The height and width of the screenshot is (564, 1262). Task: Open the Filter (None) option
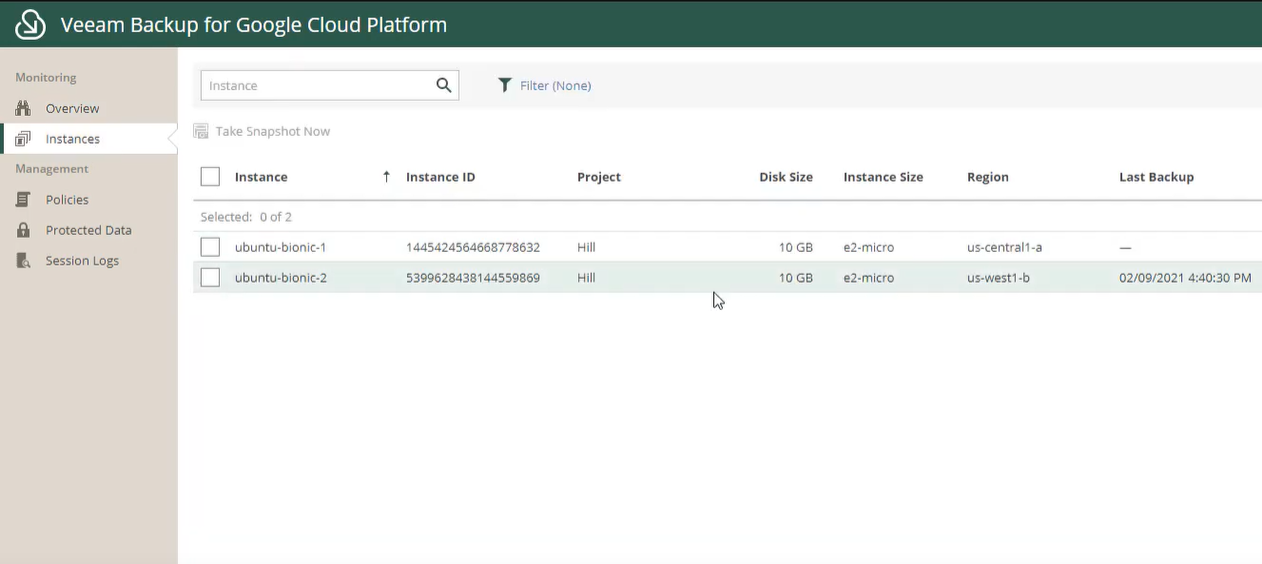coord(555,86)
